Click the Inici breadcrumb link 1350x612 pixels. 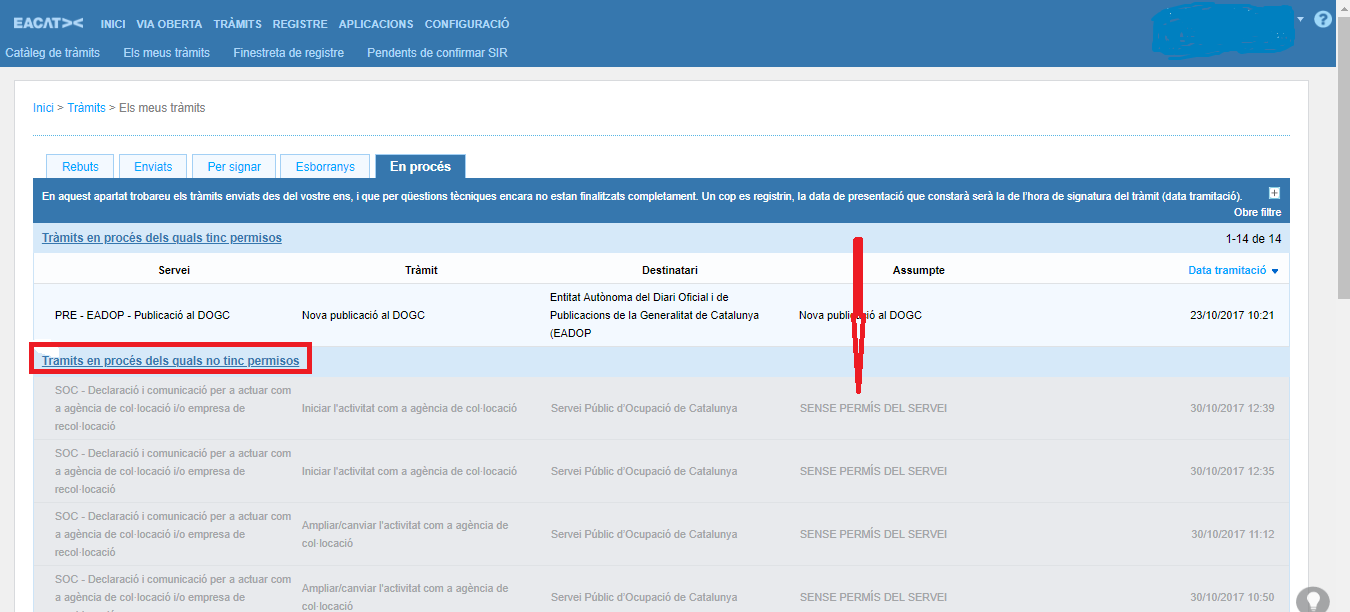[x=43, y=108]
